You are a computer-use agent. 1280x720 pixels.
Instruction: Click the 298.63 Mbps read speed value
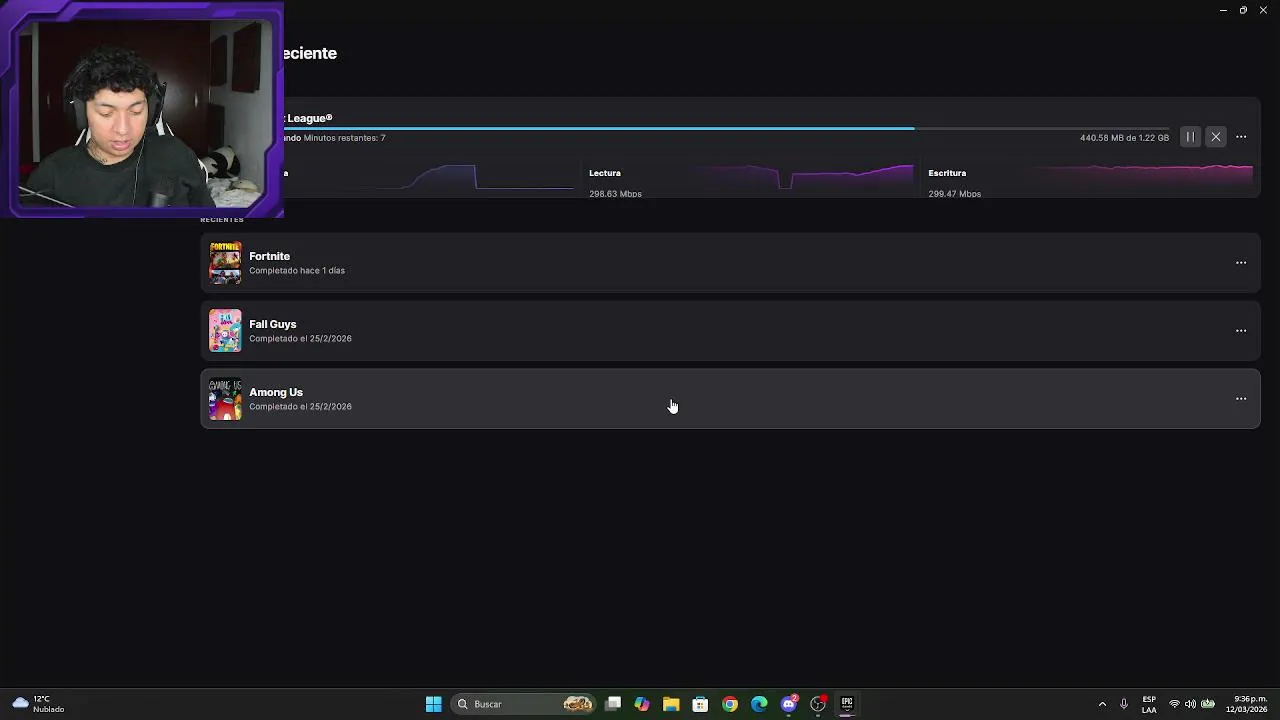click(615, 194)
